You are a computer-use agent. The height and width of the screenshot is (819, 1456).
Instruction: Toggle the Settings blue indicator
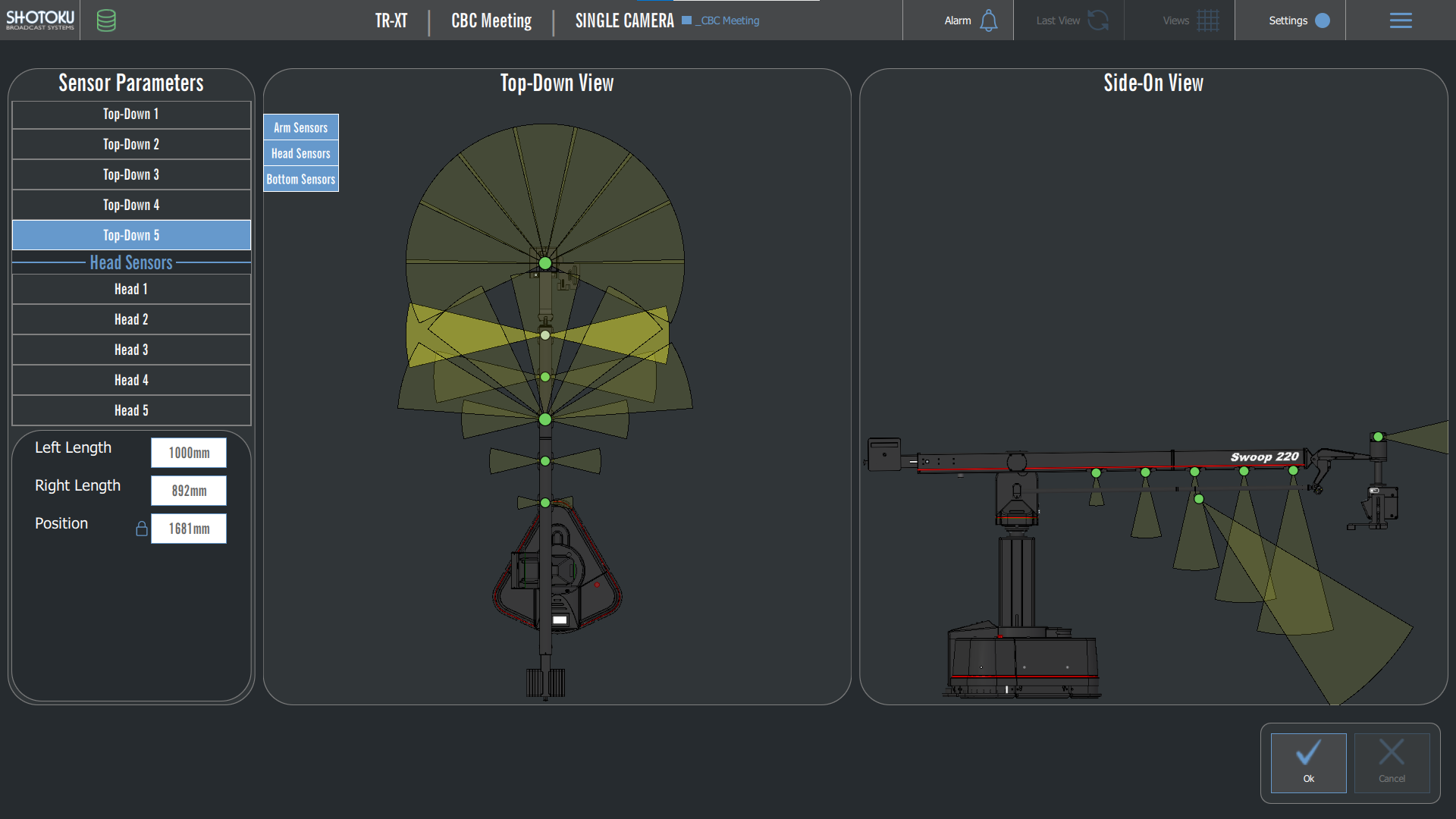point(1323,20)
